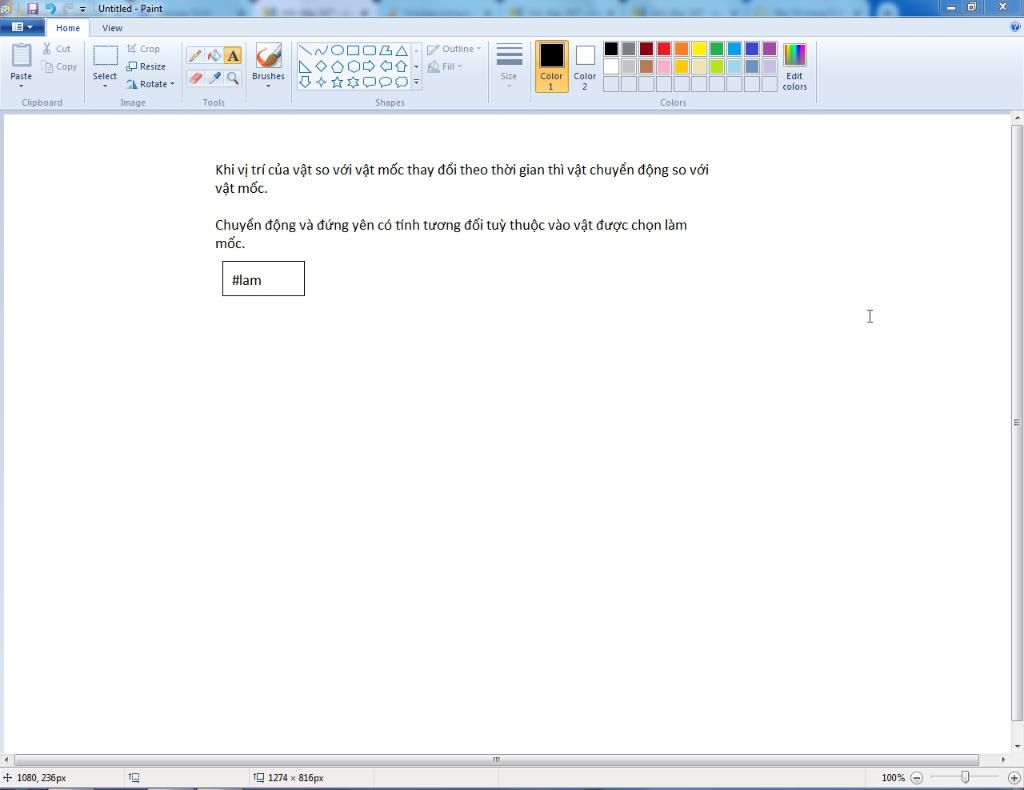Choose the Curve shape
1024x790 pixels.
(321, 50)
